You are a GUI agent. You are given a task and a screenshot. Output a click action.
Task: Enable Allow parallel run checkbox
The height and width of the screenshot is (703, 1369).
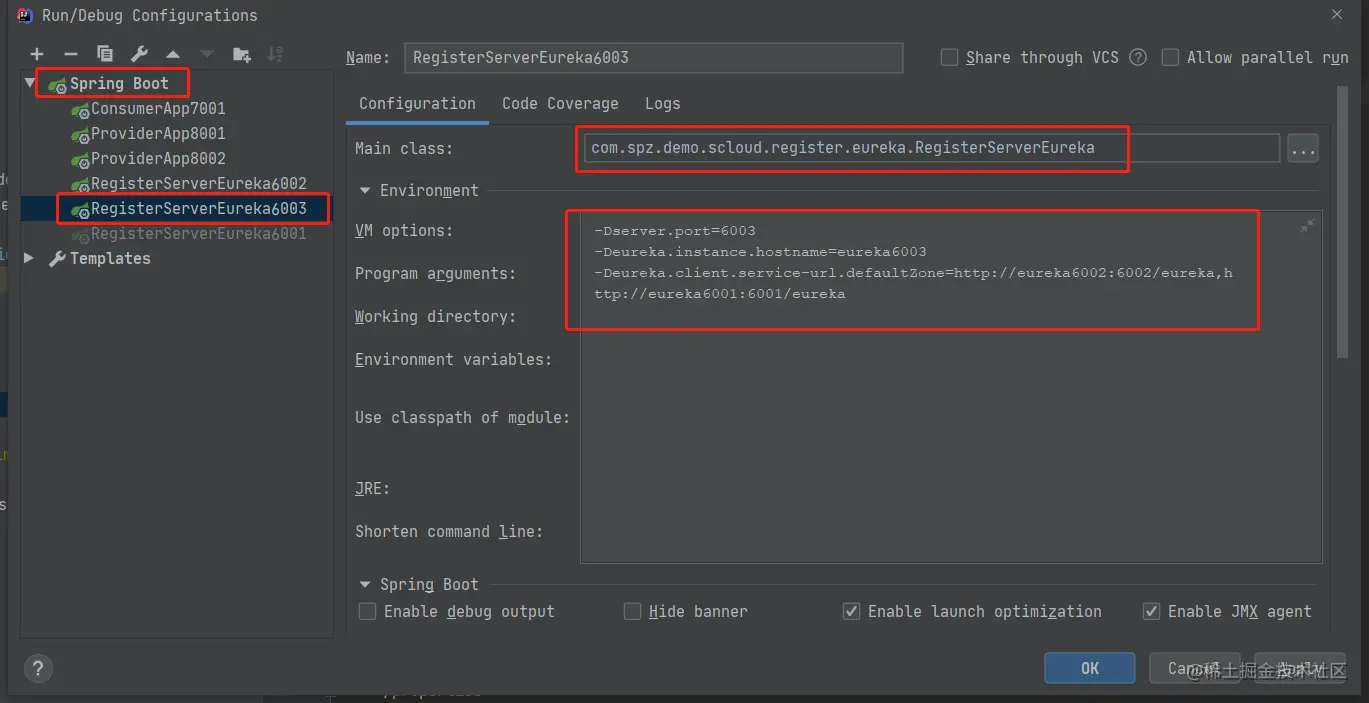pyautogui.click(x=1170, y=57)
